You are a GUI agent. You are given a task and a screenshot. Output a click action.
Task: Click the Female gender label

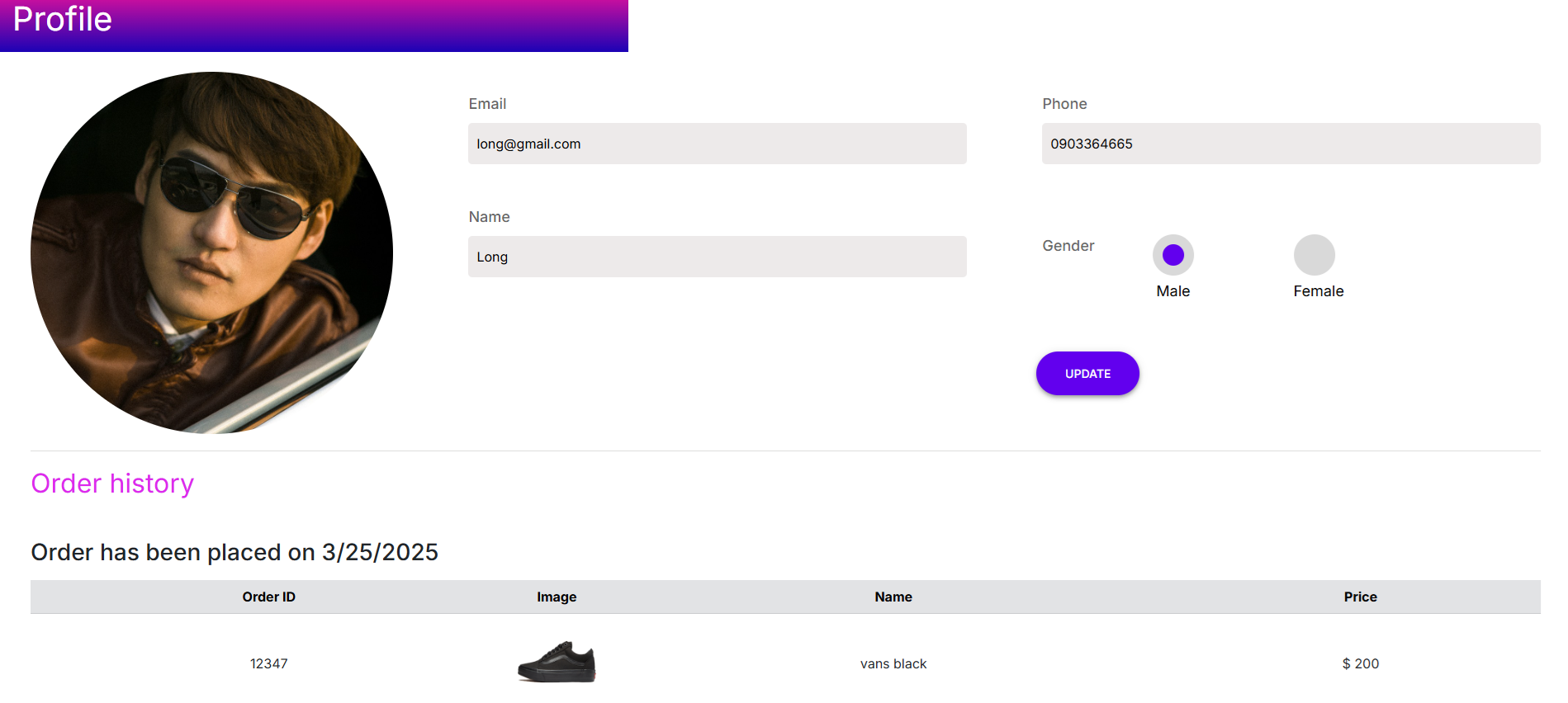1318,291
